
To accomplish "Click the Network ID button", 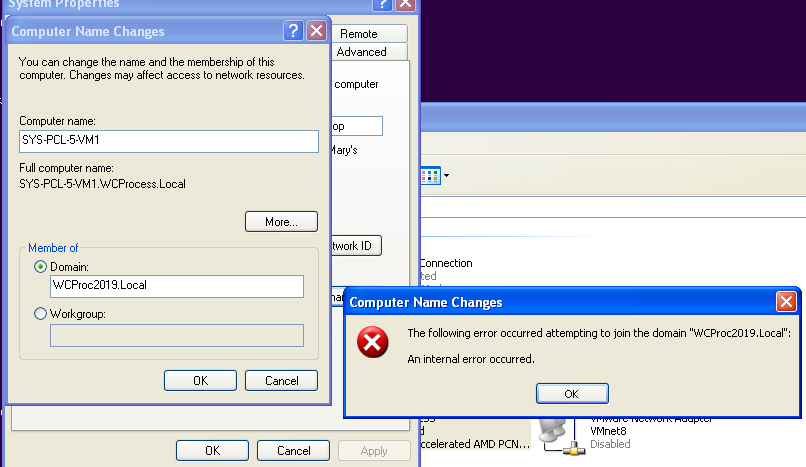I will coord(356,246).
